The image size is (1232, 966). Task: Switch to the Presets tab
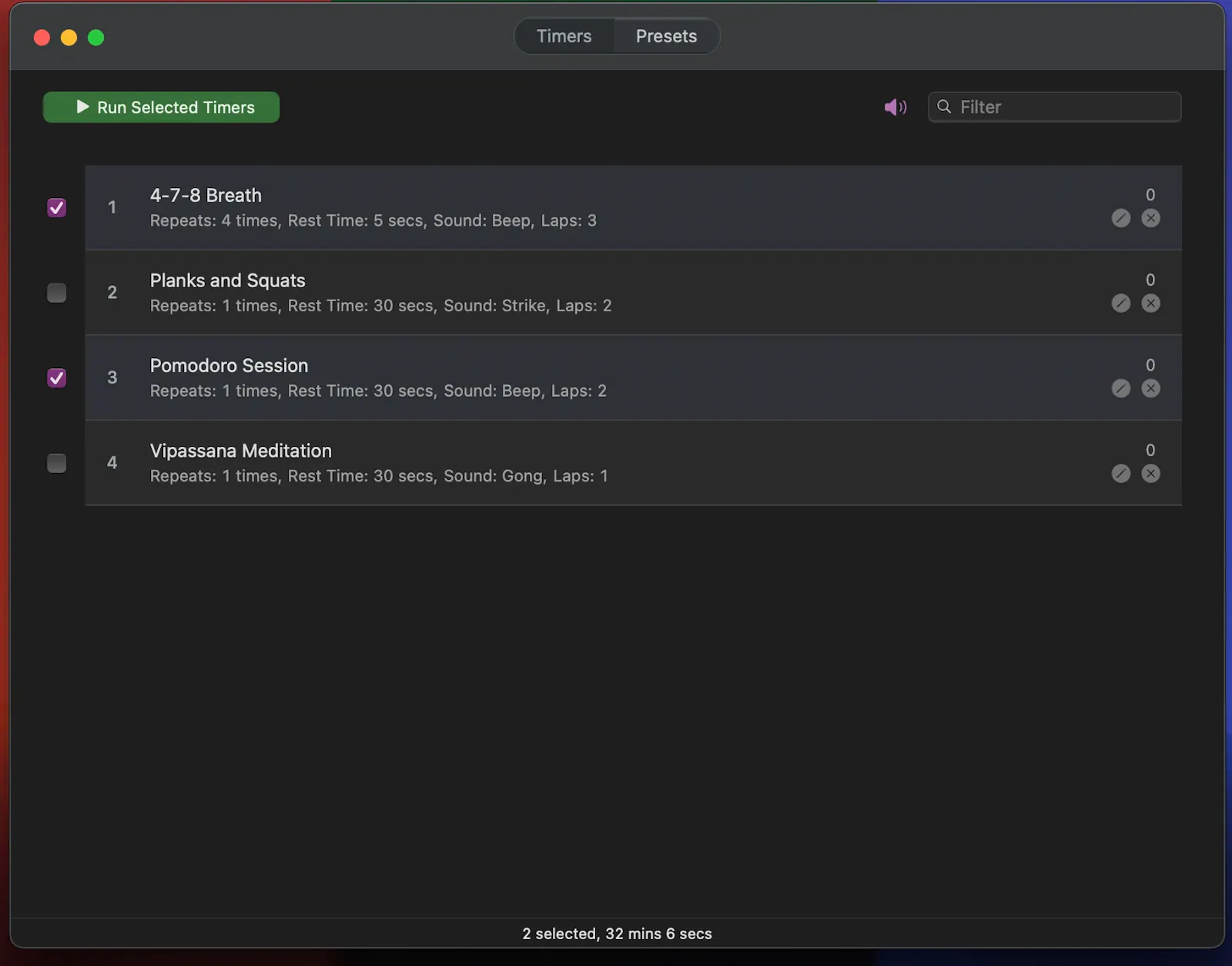point(666,36)
